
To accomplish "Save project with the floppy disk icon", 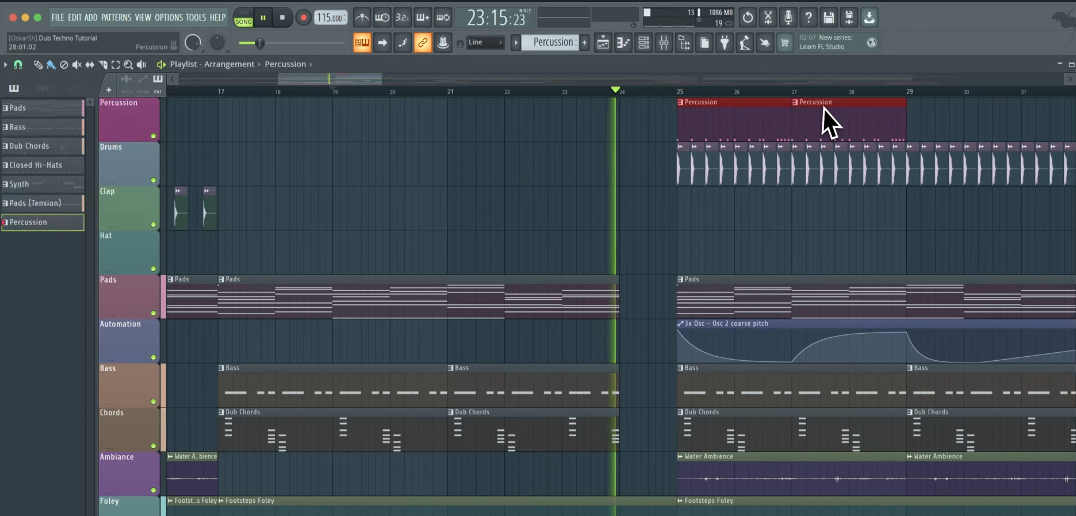I will (829, 17).
